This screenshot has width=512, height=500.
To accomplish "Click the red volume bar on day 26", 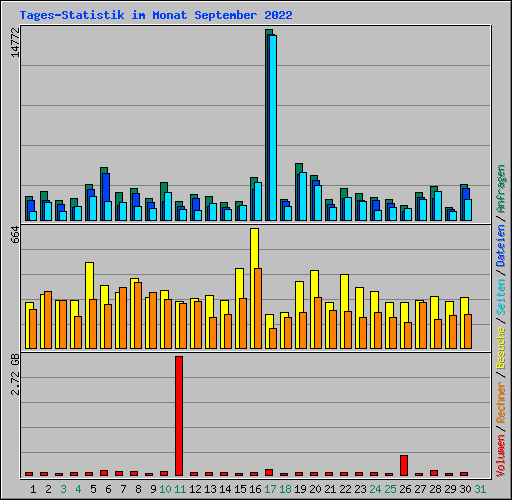I will (x=404, y=465).
